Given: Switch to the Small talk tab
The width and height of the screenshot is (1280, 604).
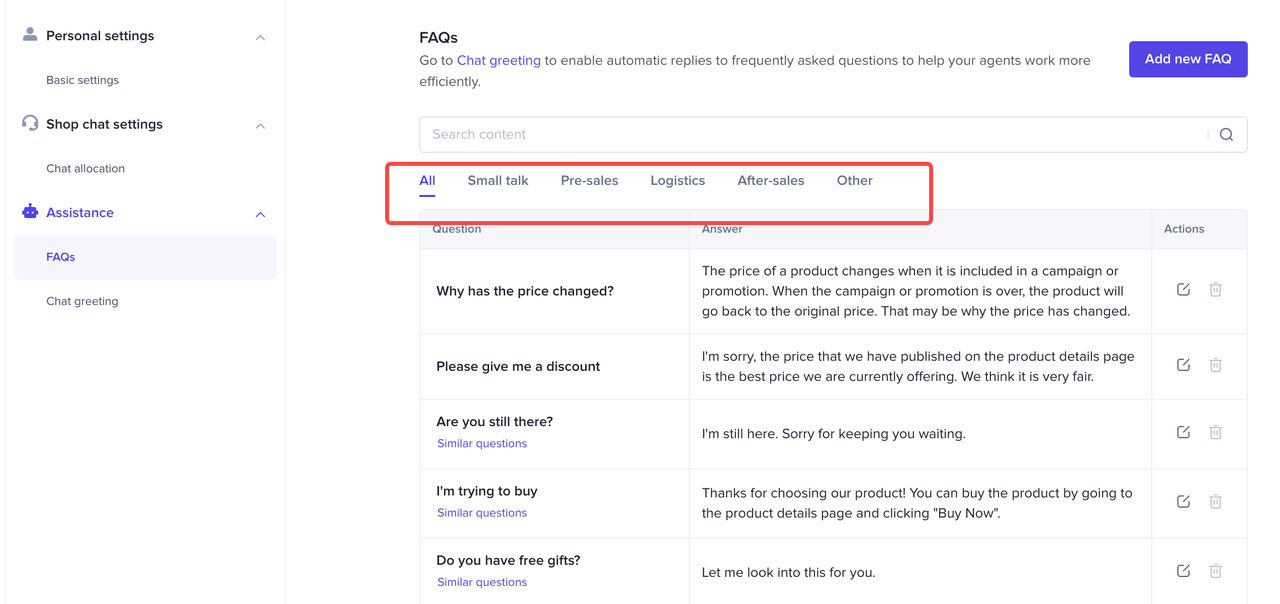Looking at the screenshot, I should tap(497, 181).
